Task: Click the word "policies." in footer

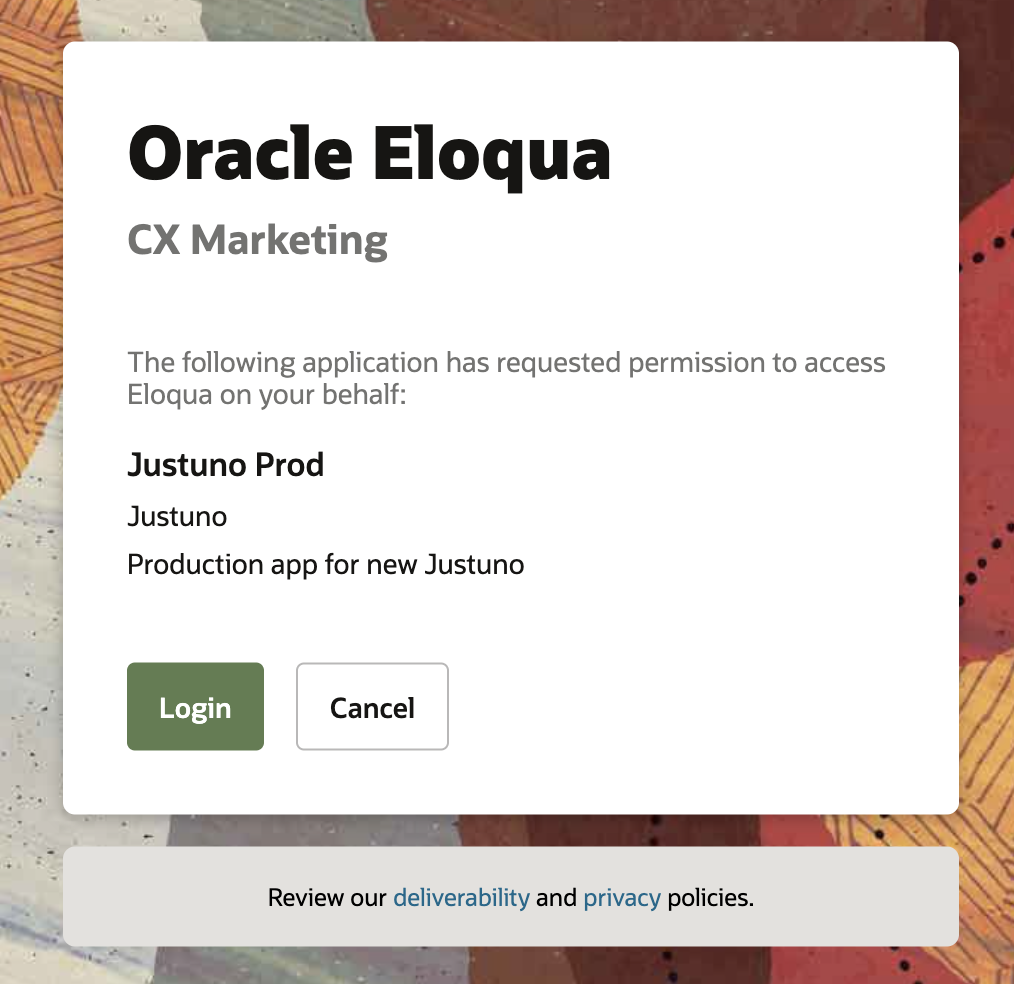Action: click(x=710, y=897)
